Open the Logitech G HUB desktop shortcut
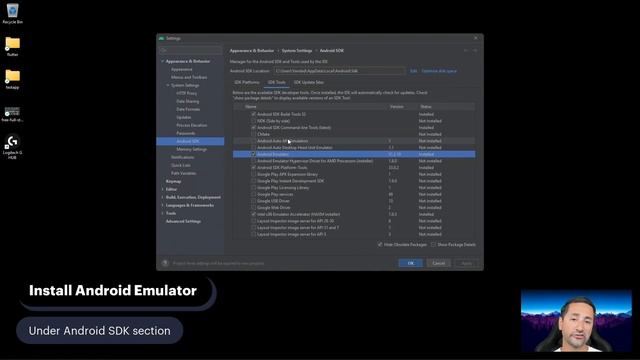Image resolution: width=640 pixels, height=360 pixels. pos(12,147)
